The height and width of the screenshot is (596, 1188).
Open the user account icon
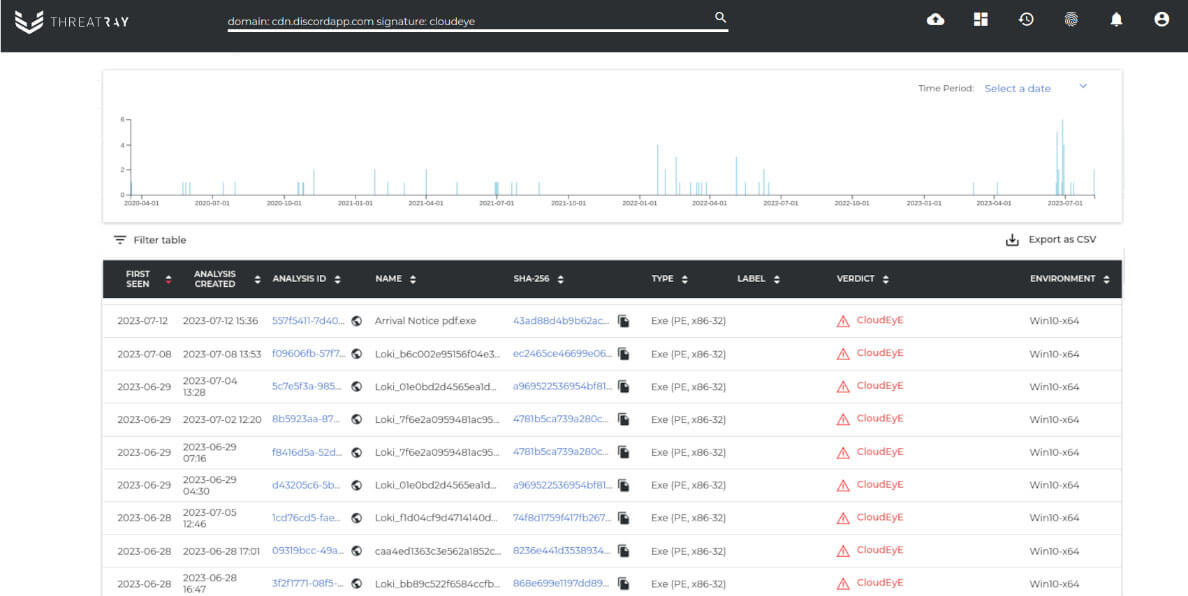coord(1161,20)
